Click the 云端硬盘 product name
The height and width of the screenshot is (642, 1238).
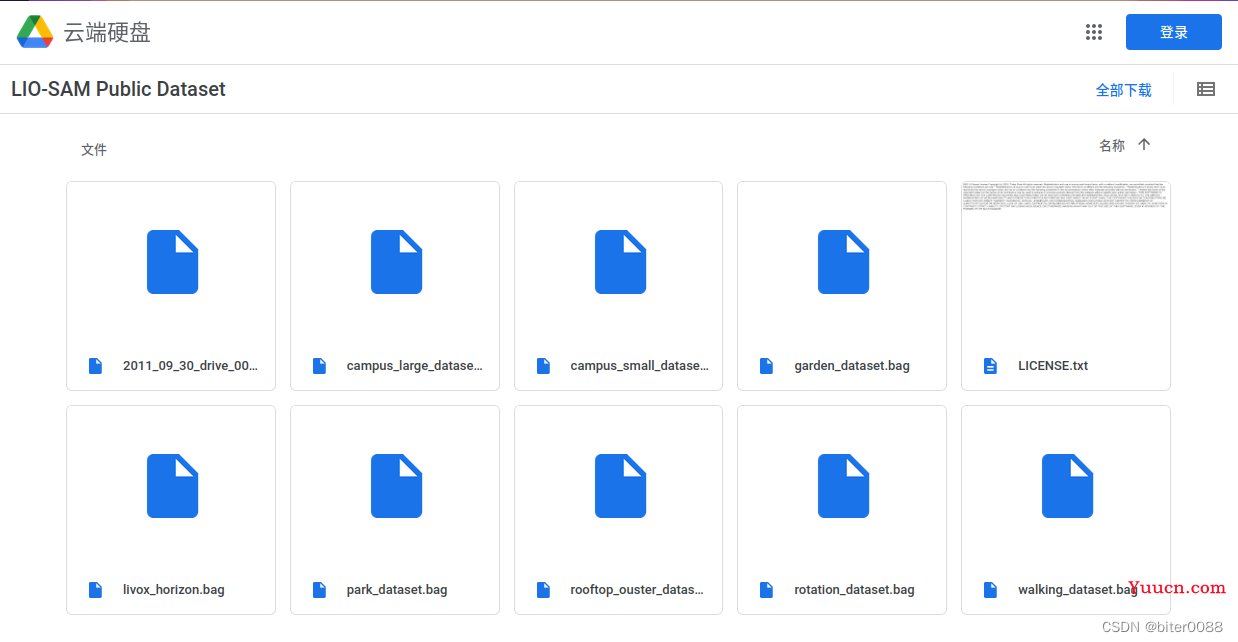(107, 32)
